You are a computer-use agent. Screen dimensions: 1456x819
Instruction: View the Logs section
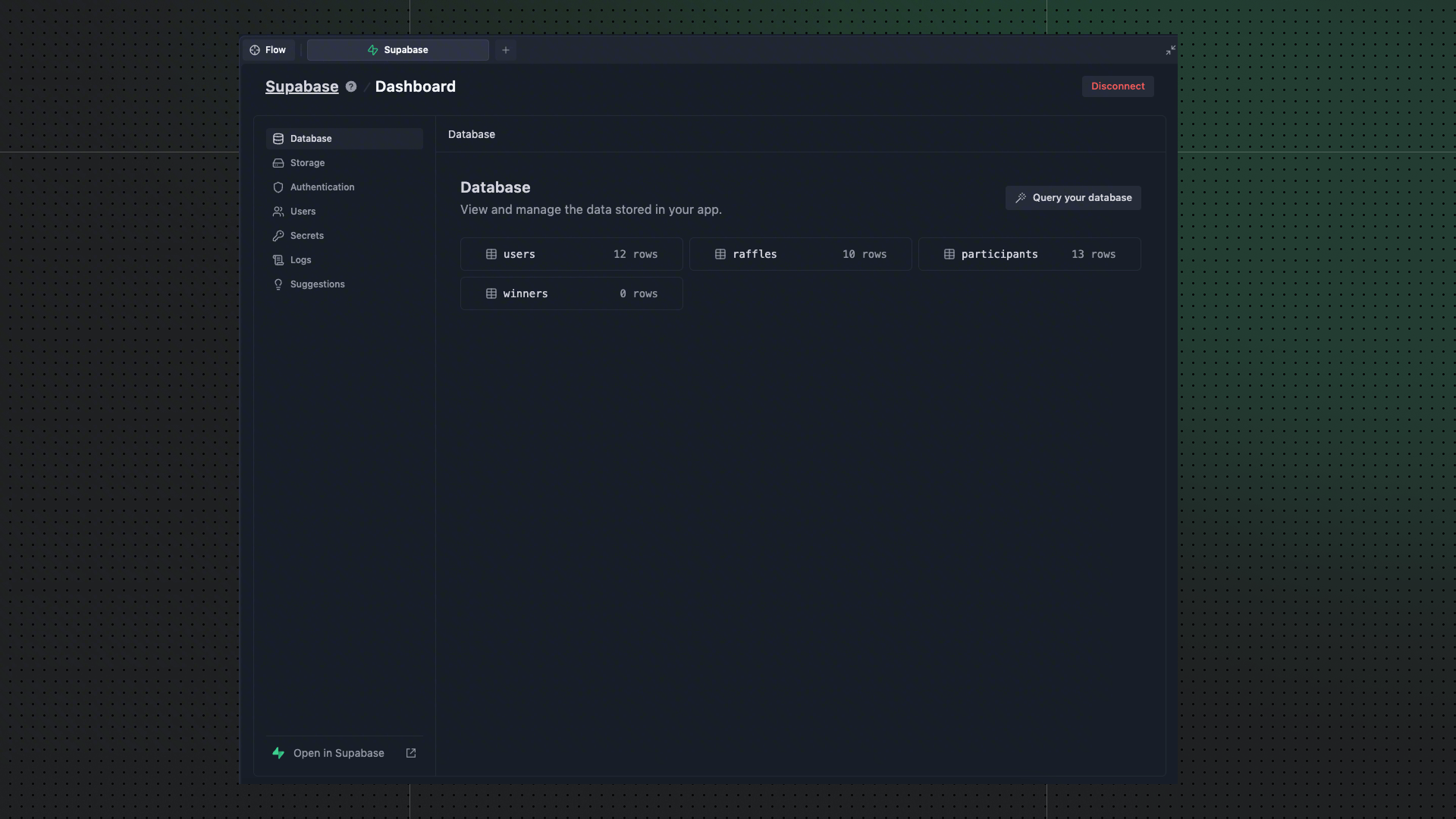point(300,259)
